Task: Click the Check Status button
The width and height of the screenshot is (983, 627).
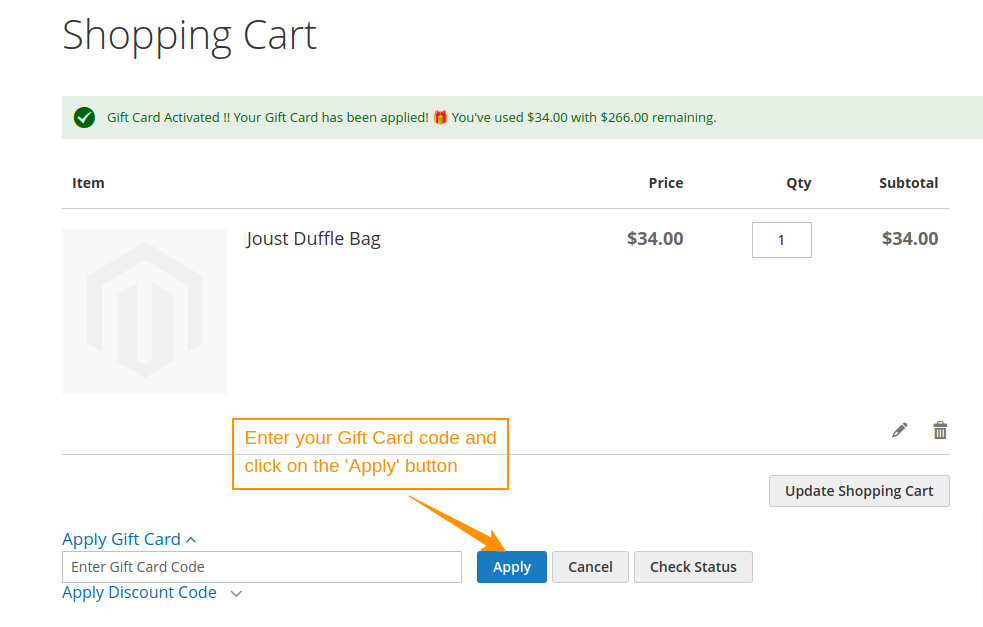Action: (693, 567)
